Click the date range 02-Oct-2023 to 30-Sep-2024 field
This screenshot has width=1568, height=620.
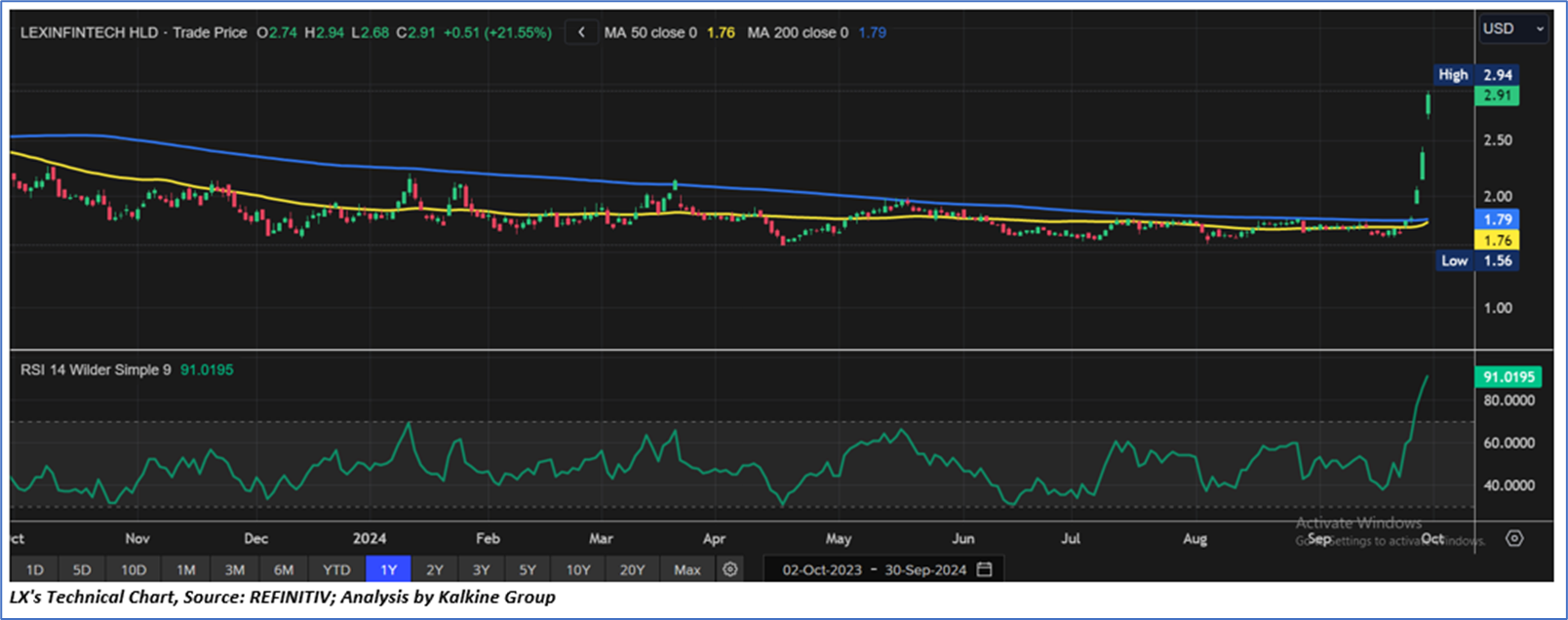coord(874,569)
